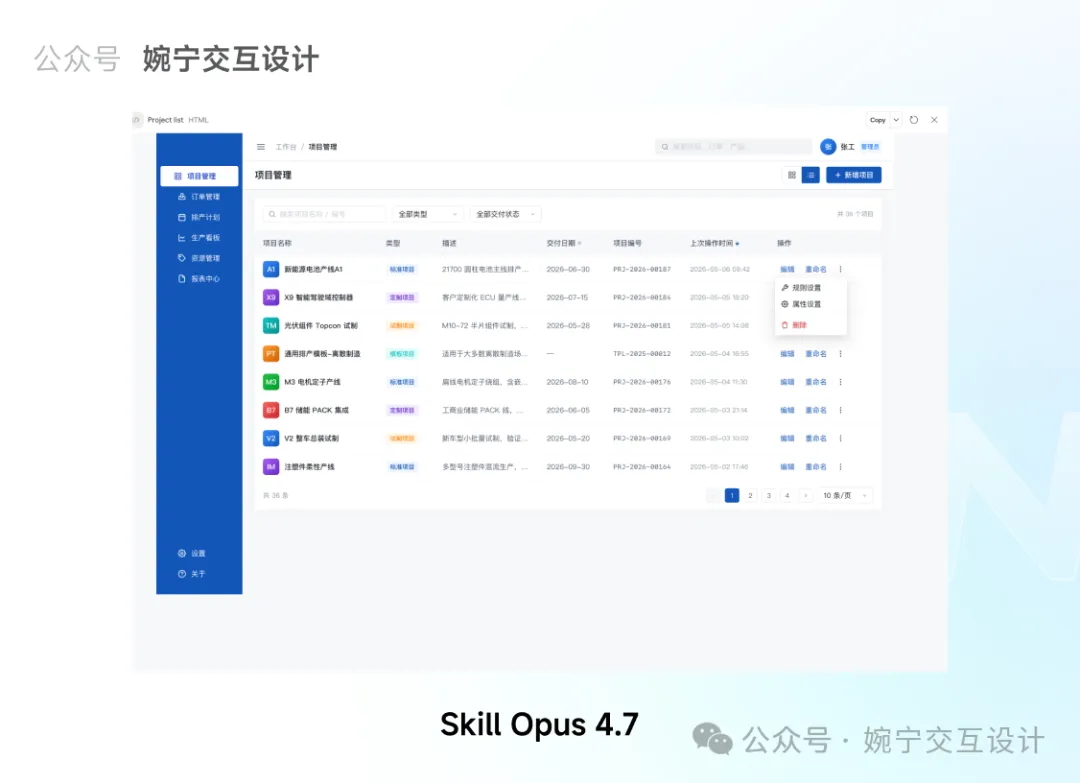1080x783 pixels.
Task: Switch to grid card view
Action: pos(791,176)
